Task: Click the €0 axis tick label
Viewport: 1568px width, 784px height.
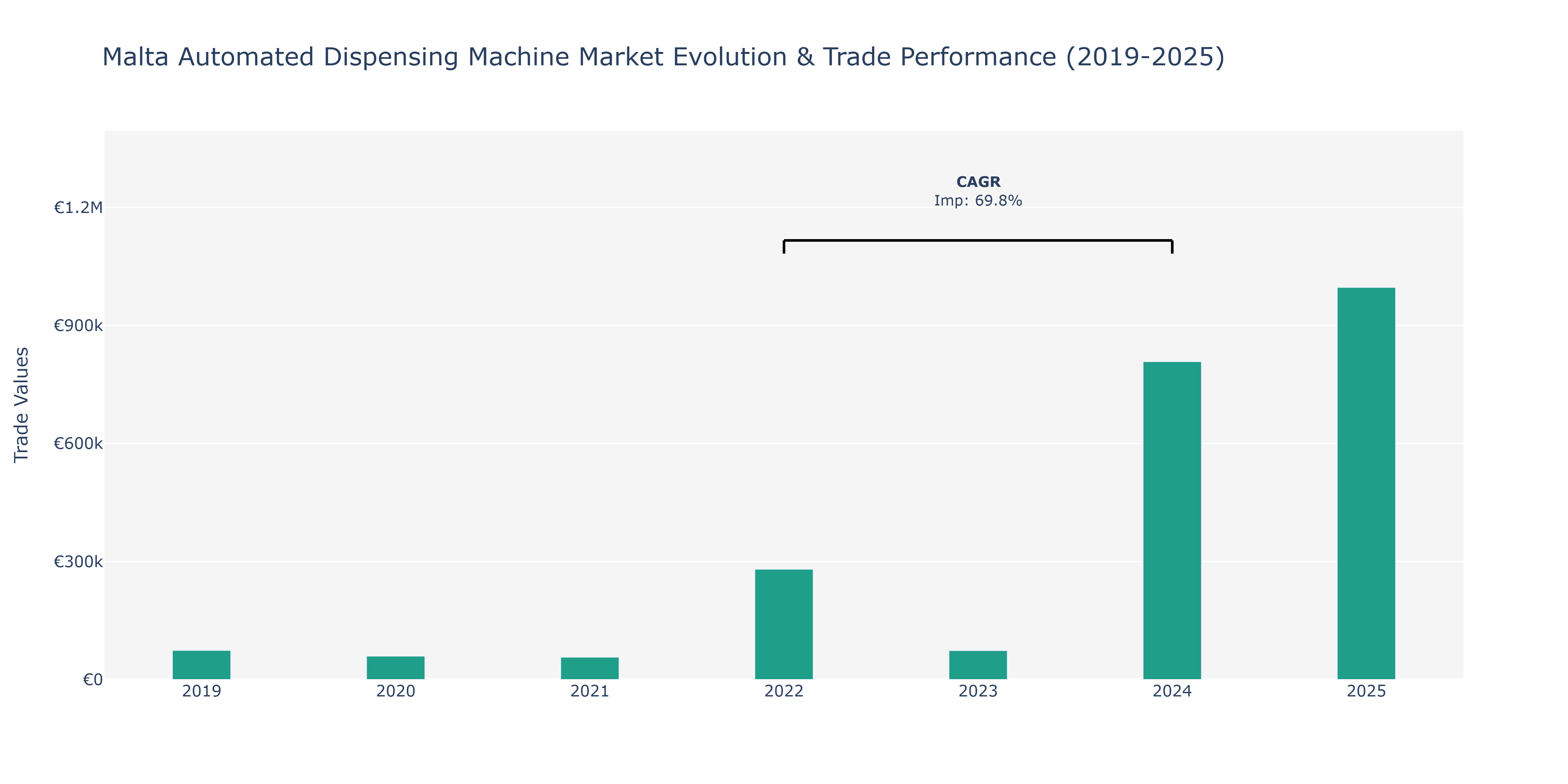Action: (x=93, y=680)
